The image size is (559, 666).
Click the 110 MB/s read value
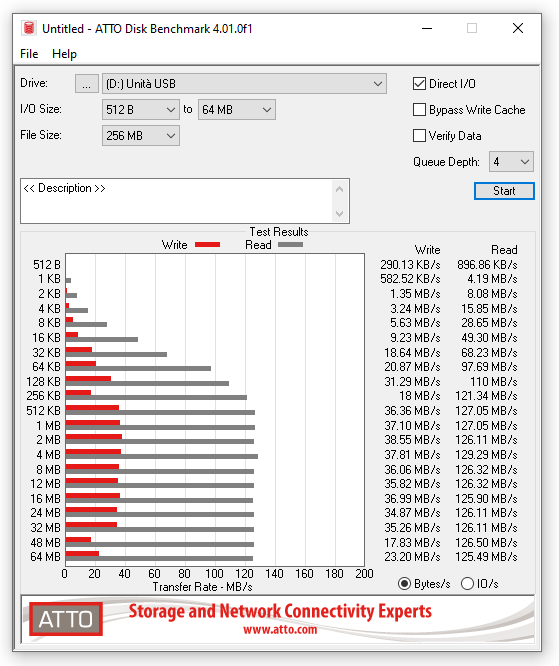494,382
